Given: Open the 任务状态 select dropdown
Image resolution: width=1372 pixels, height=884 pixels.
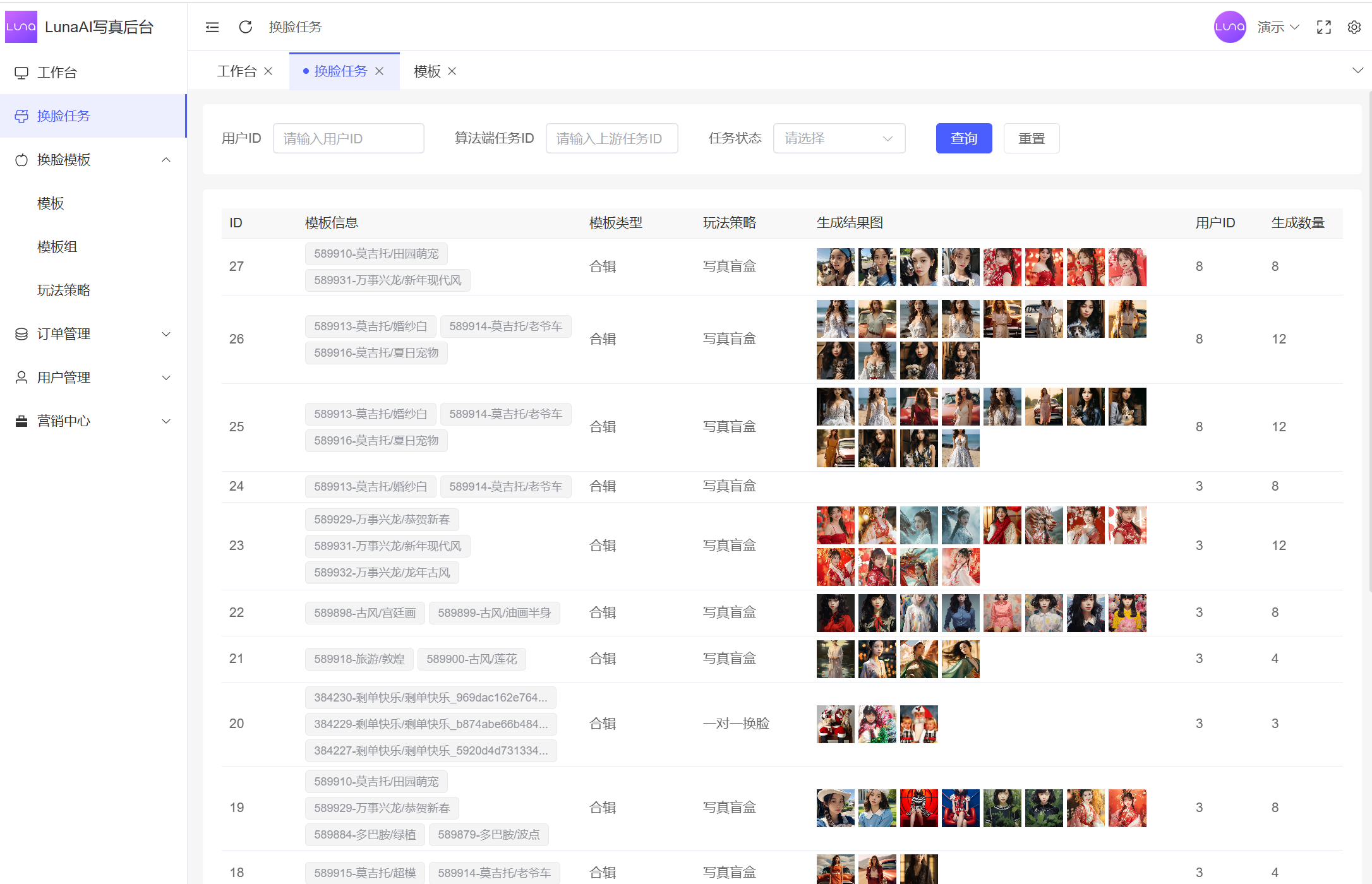Looking at the screenshot, I should click(838, 138).
